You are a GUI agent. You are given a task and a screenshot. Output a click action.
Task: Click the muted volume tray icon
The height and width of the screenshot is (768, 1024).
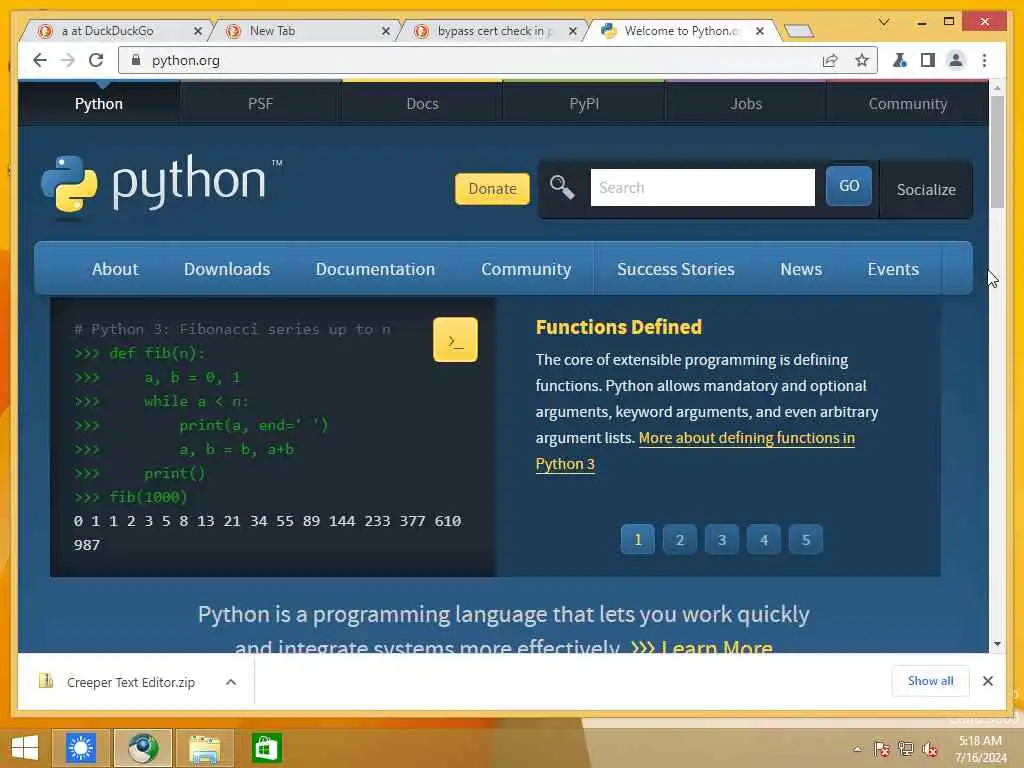(929, 749)
